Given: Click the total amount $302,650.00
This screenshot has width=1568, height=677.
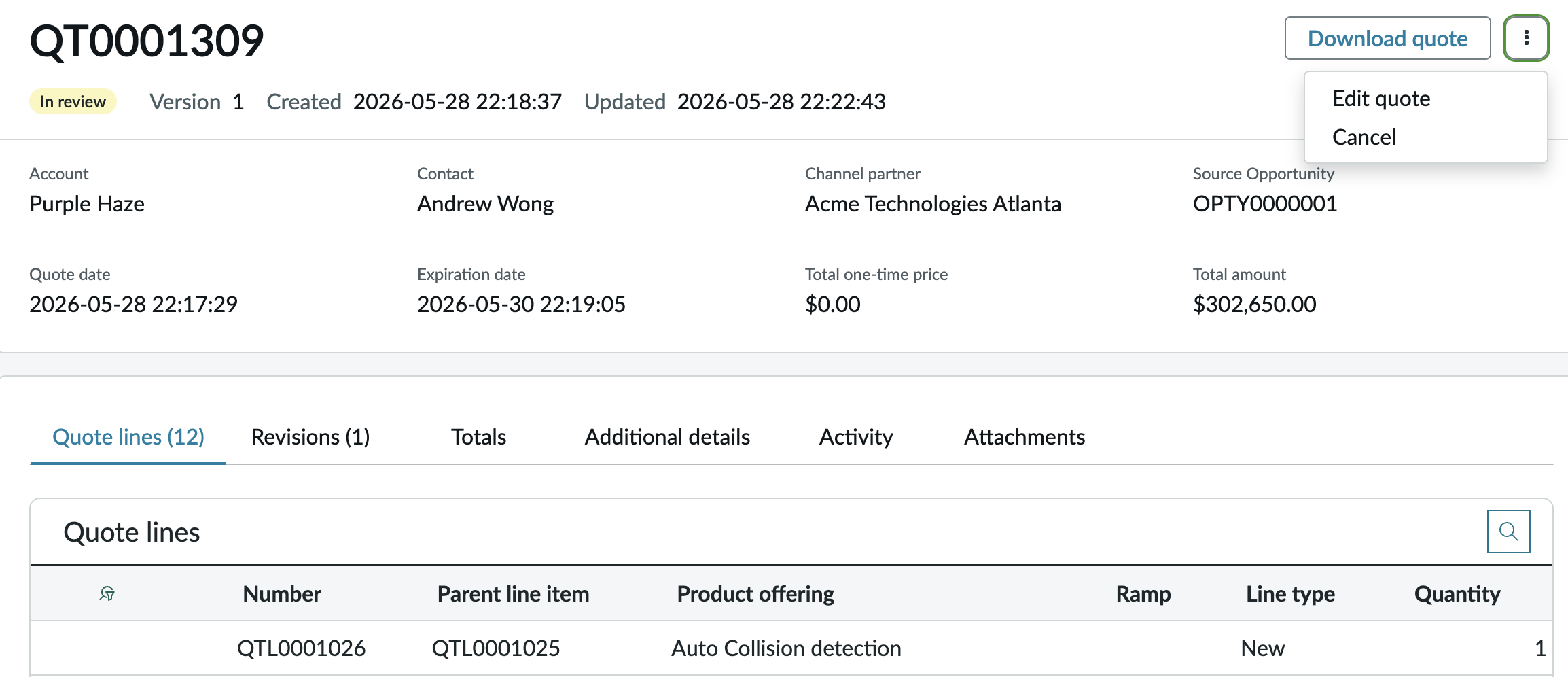Looking at the screenshot, I should pyautogui.click(x=1254, y=305).
